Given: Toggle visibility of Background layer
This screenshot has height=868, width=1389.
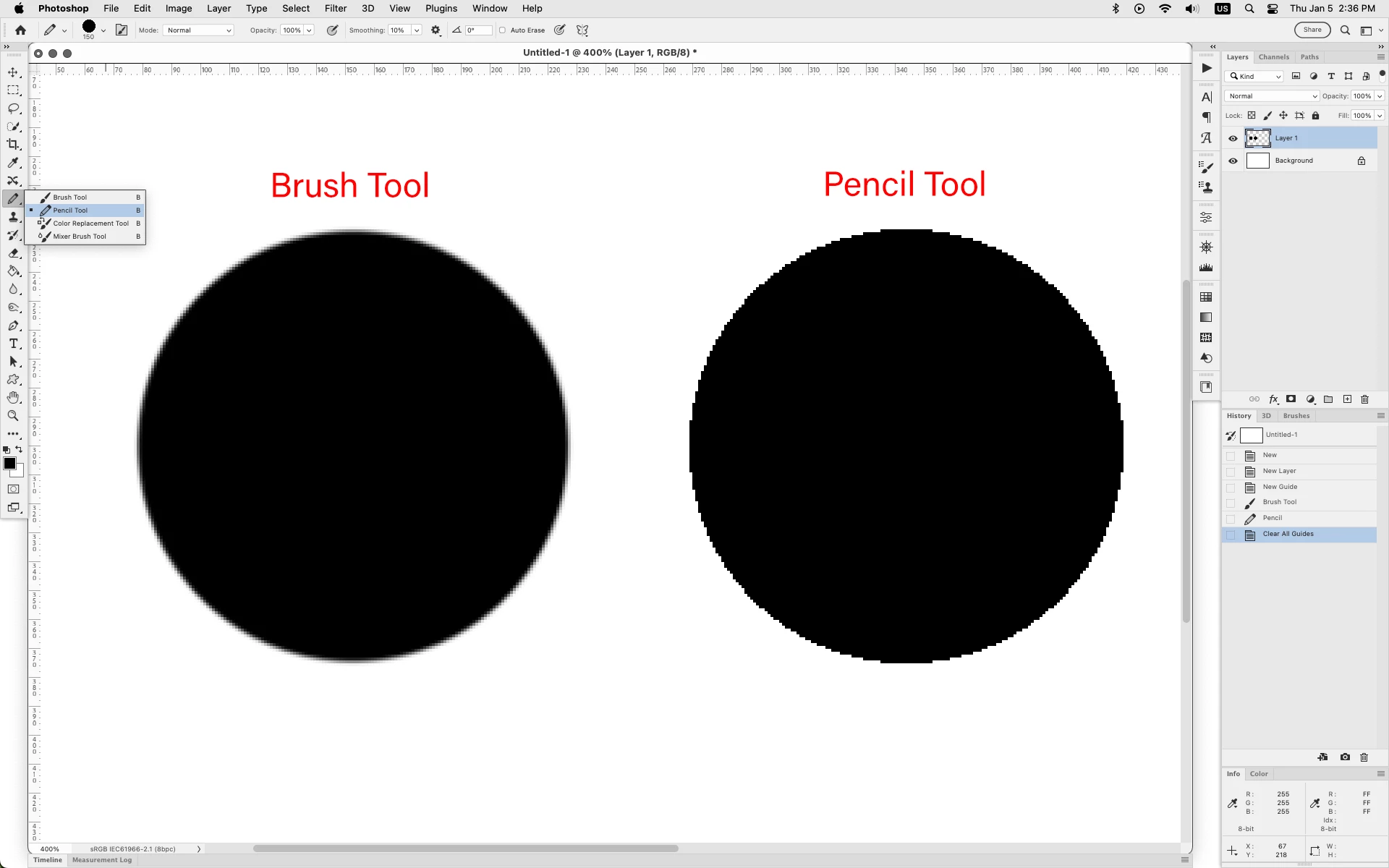Looking at the screenshot, I should [1233, 161].
